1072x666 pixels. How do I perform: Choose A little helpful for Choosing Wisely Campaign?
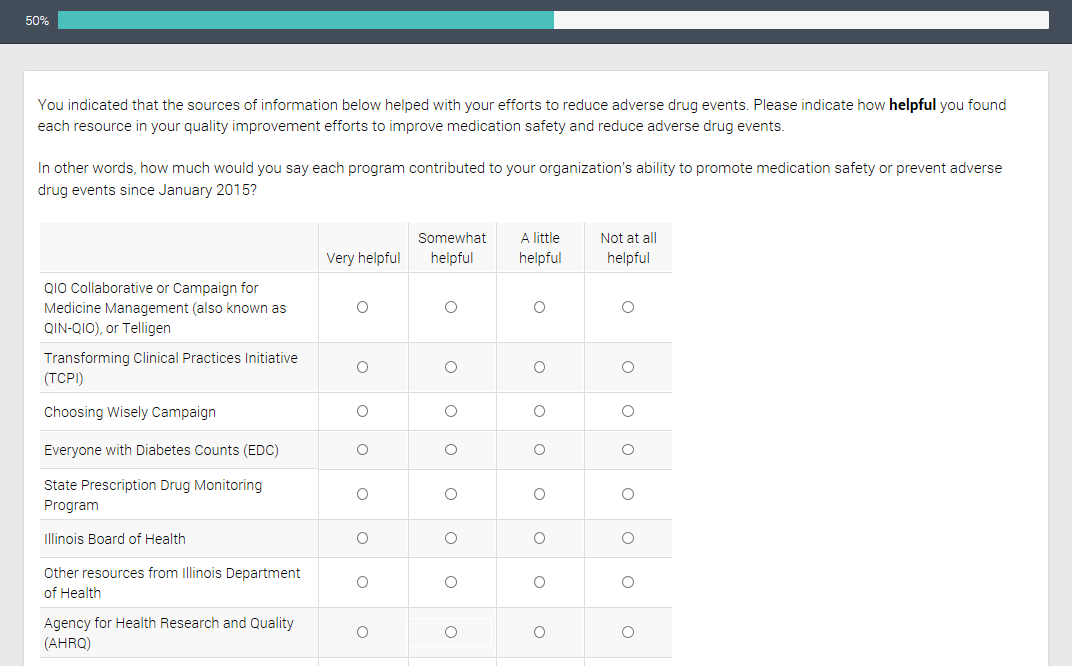click(539, 411)
